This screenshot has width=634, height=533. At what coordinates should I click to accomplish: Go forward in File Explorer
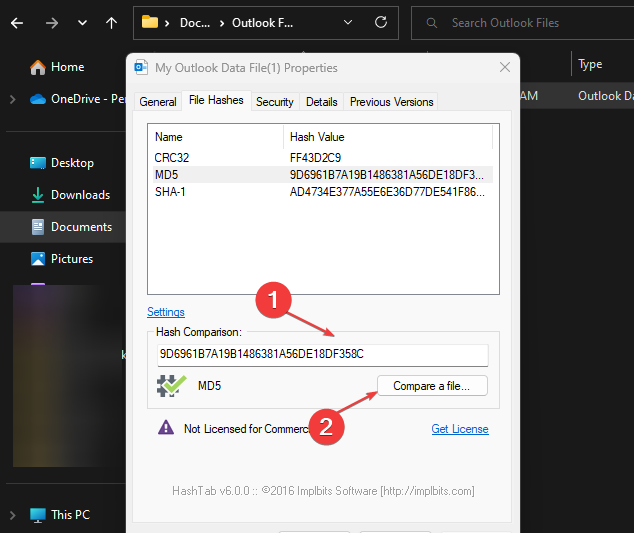pyautogui.click(x=52, y=23)
